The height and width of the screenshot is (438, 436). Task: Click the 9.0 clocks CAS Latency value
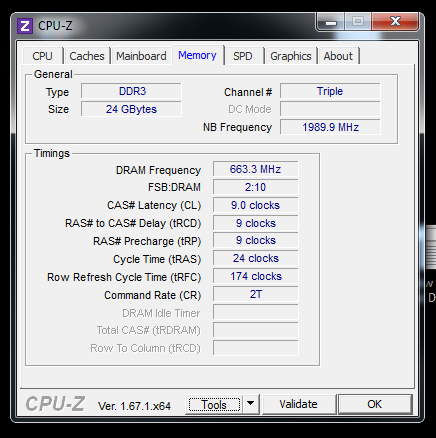pos(256,205)
